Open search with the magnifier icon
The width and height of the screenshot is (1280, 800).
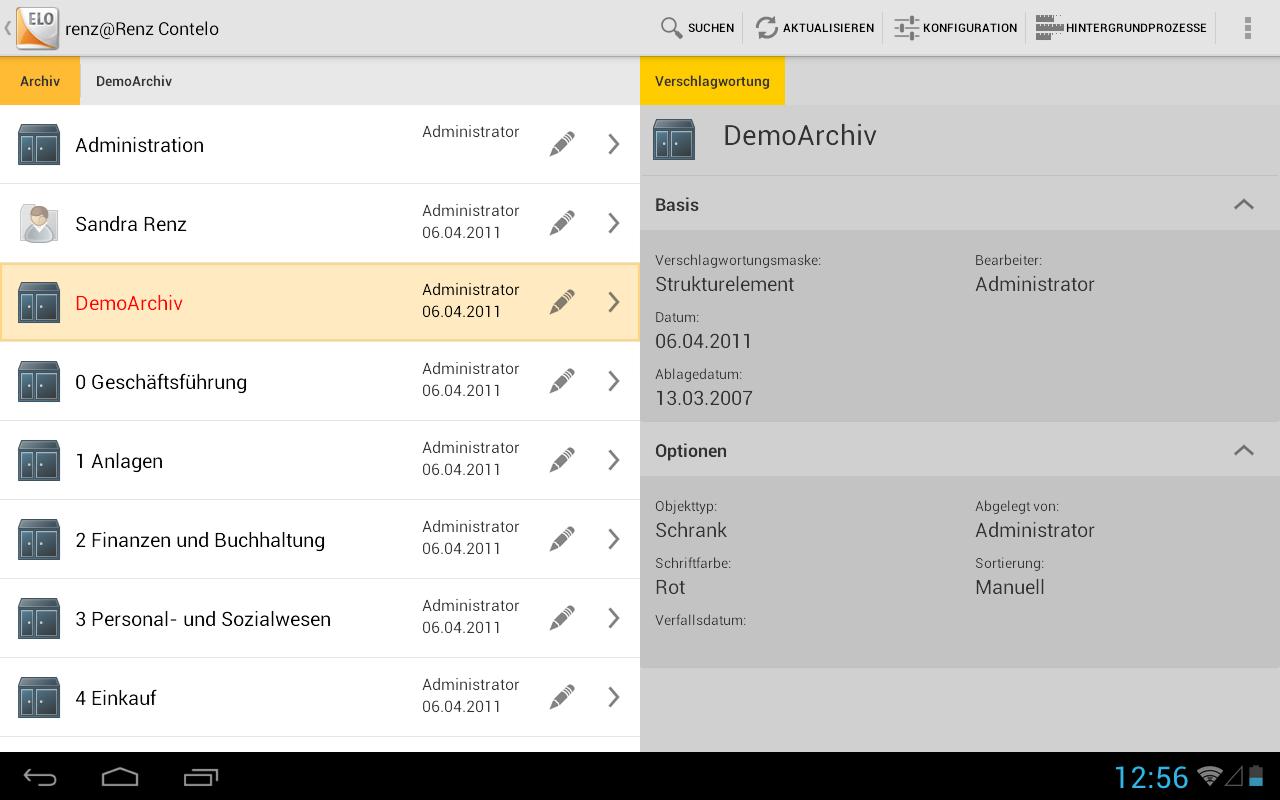[x=672, y=28]
